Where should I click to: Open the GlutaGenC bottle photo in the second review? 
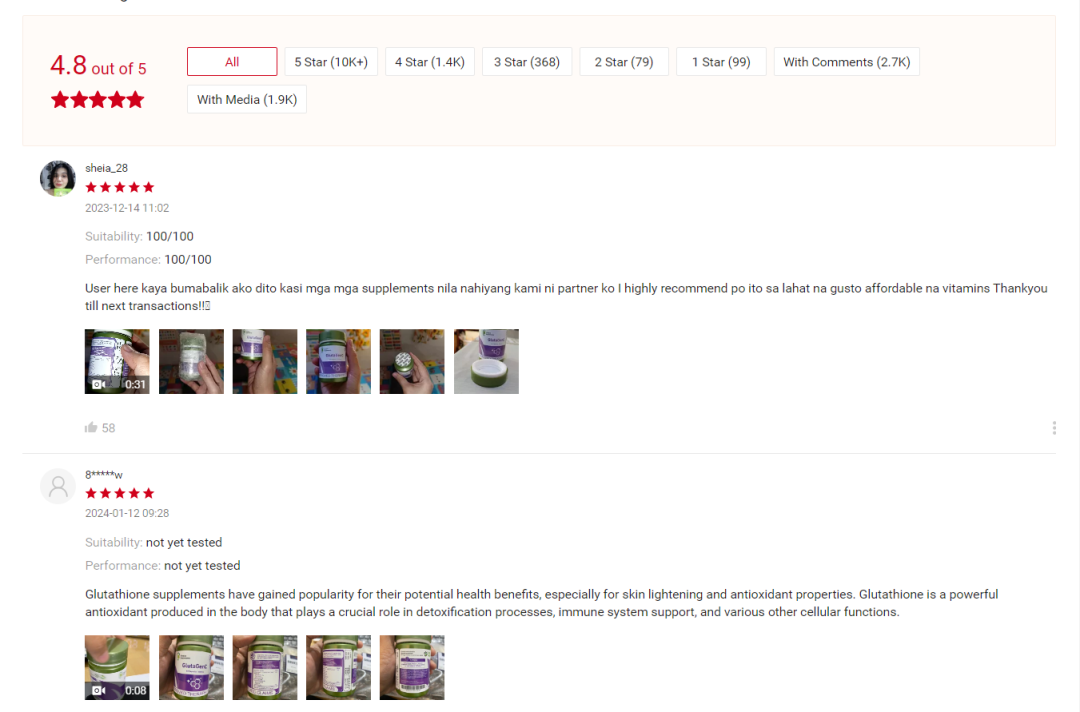coord(191,667)
